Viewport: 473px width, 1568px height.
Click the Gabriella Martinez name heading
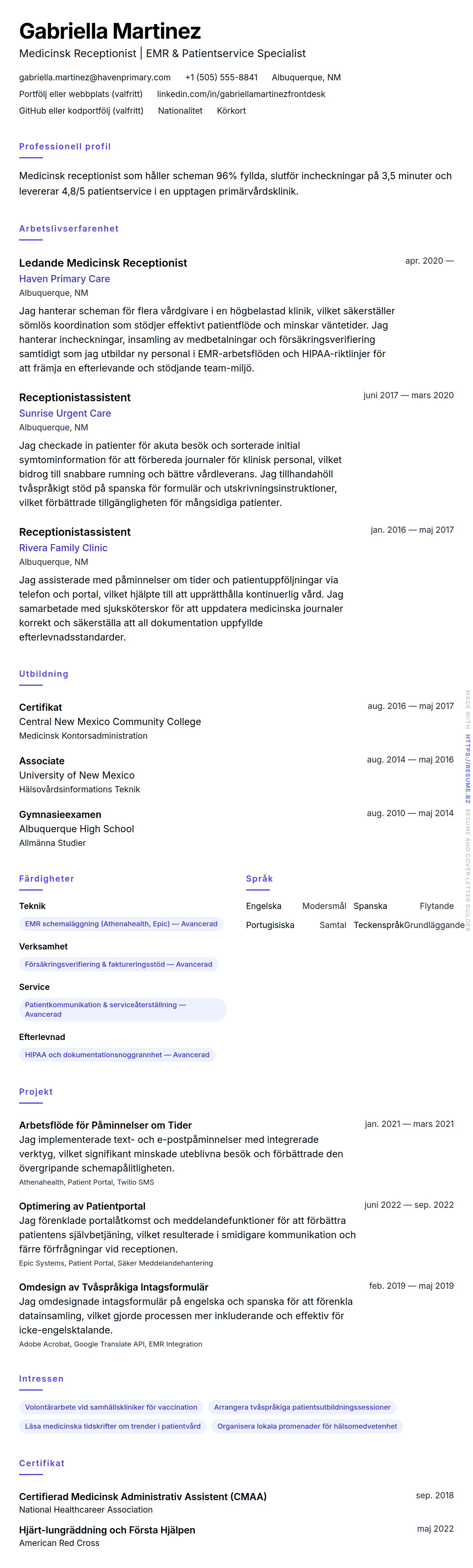pos(110,30)
